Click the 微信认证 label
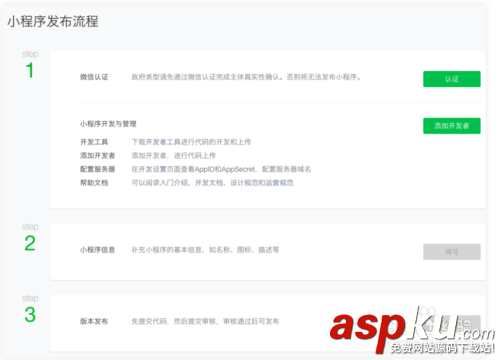Screen dimensions: 500x360 [x=94, y=77]
